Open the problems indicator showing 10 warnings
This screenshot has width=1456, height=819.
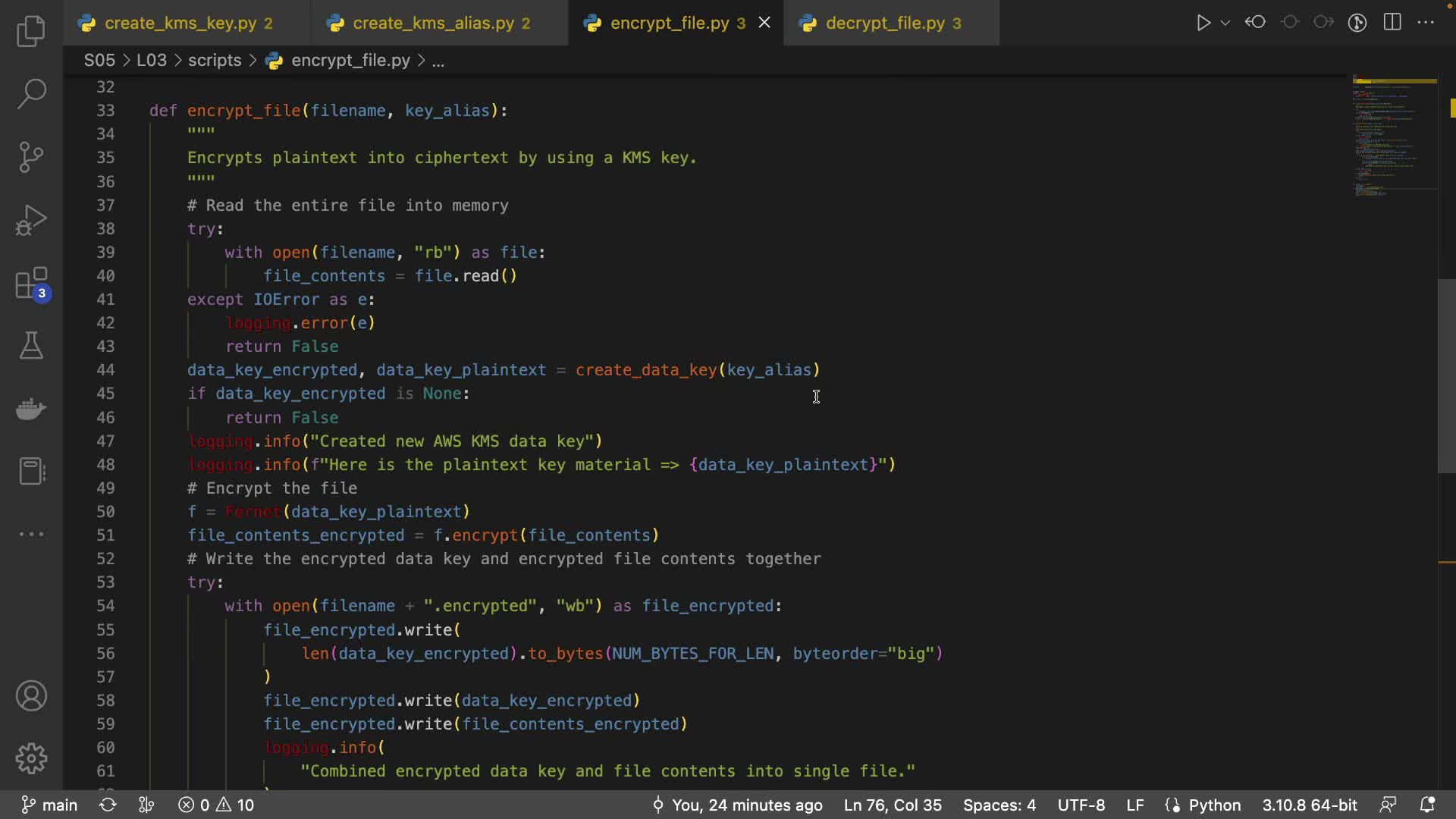[217, 805]
